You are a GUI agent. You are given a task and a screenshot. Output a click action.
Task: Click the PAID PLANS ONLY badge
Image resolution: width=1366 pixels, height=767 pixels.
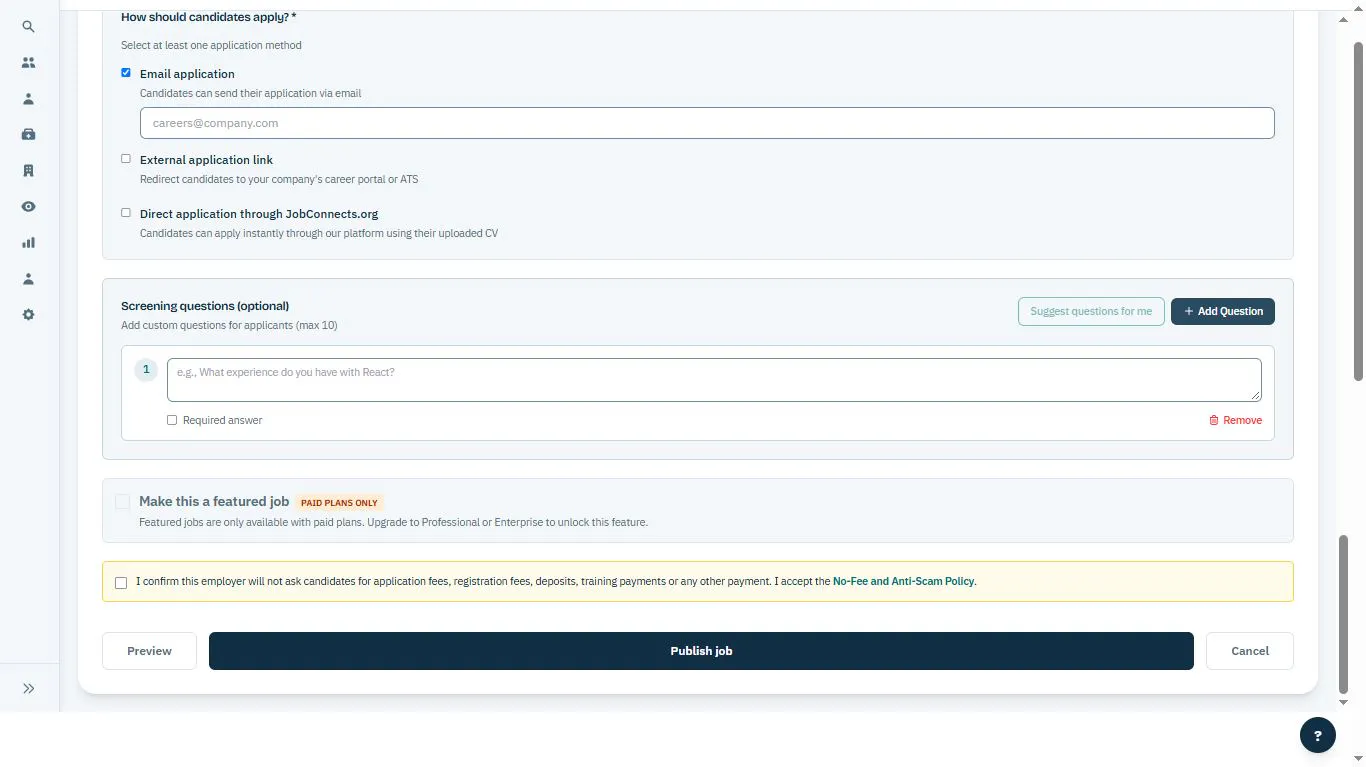(x=340, y=503)
